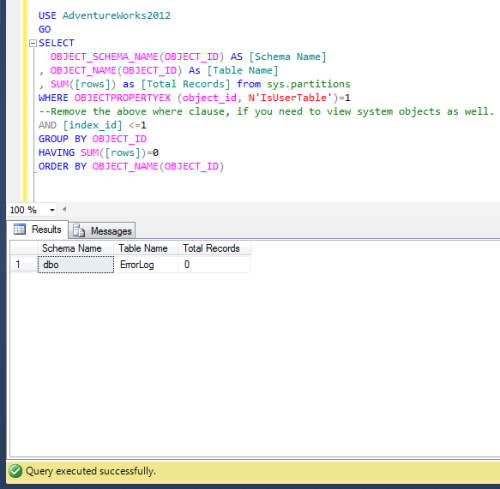This screenshot has height=489, width=500.
Task: Select row header number 1
Action: (23, 265)
